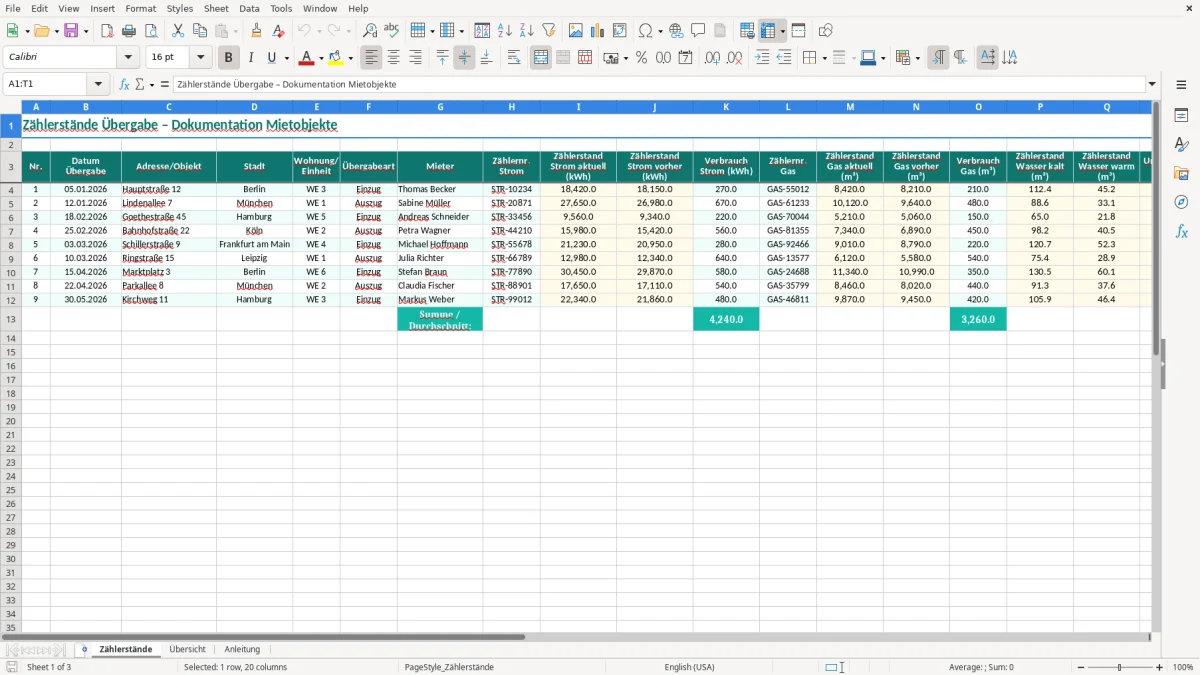Click the Save document icon
Viewport: 1200px width, 675px height.
71,30
